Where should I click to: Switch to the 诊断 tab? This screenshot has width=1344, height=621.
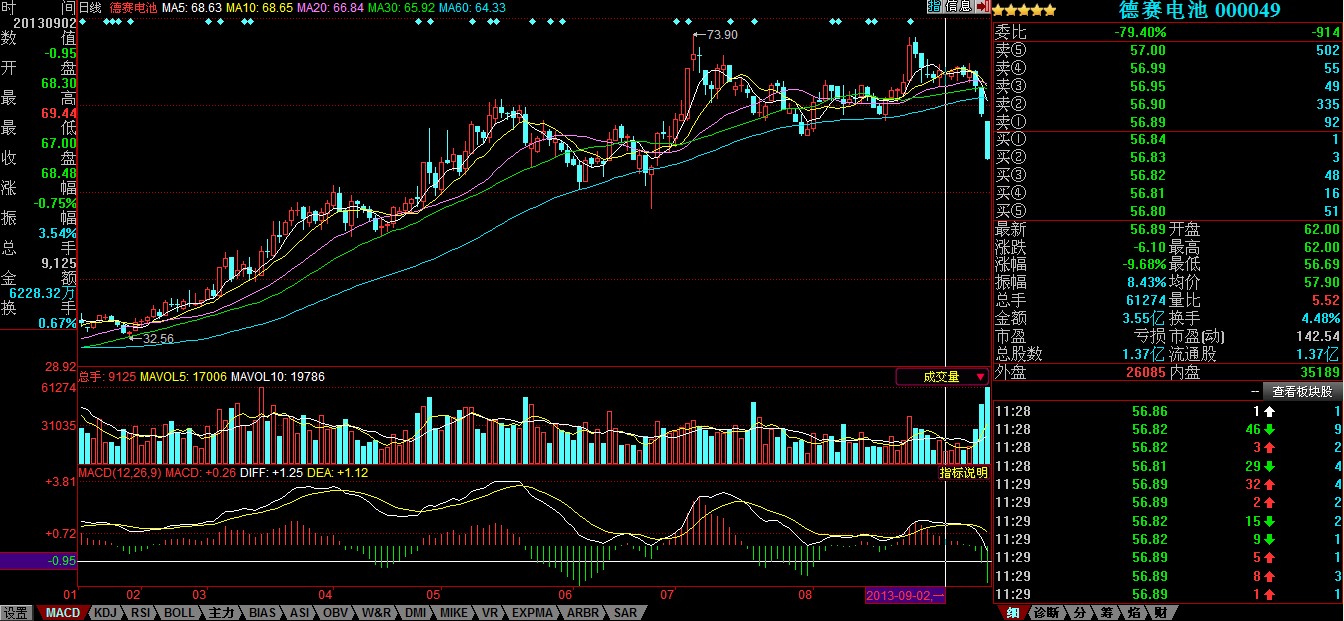tap(1045, 612)
